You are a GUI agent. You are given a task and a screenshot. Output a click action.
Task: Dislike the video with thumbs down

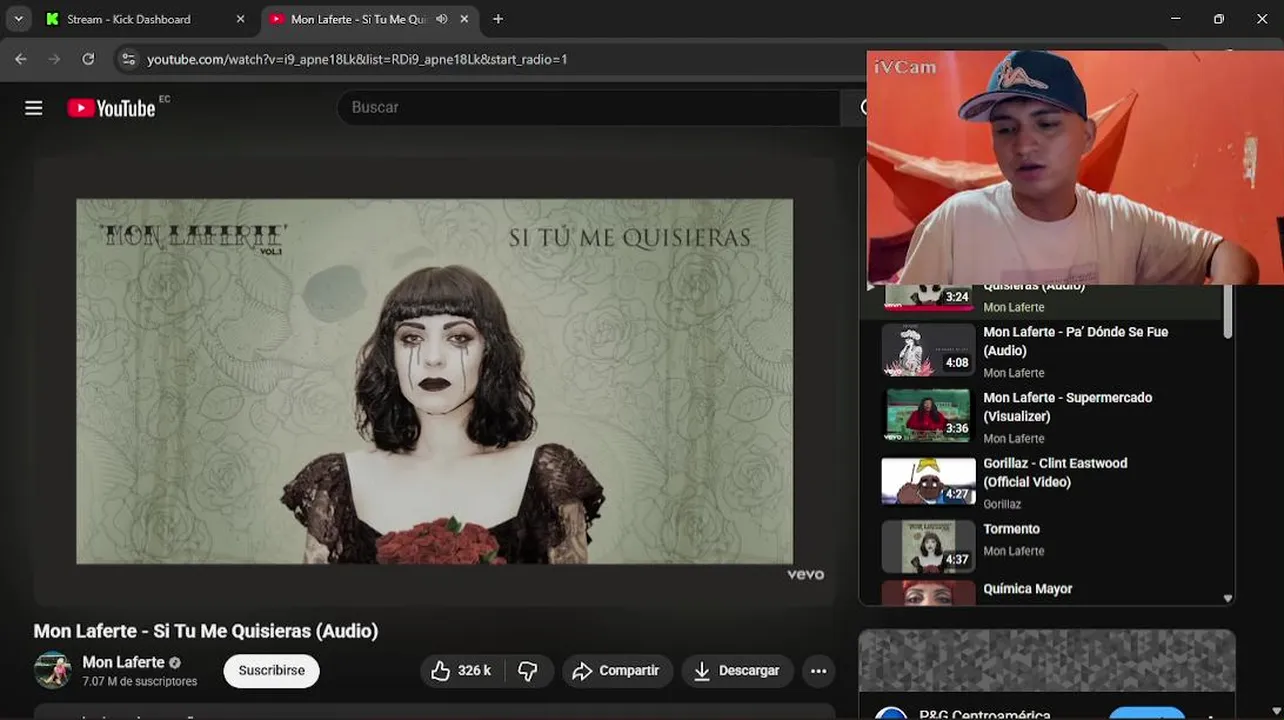(528, 671)
